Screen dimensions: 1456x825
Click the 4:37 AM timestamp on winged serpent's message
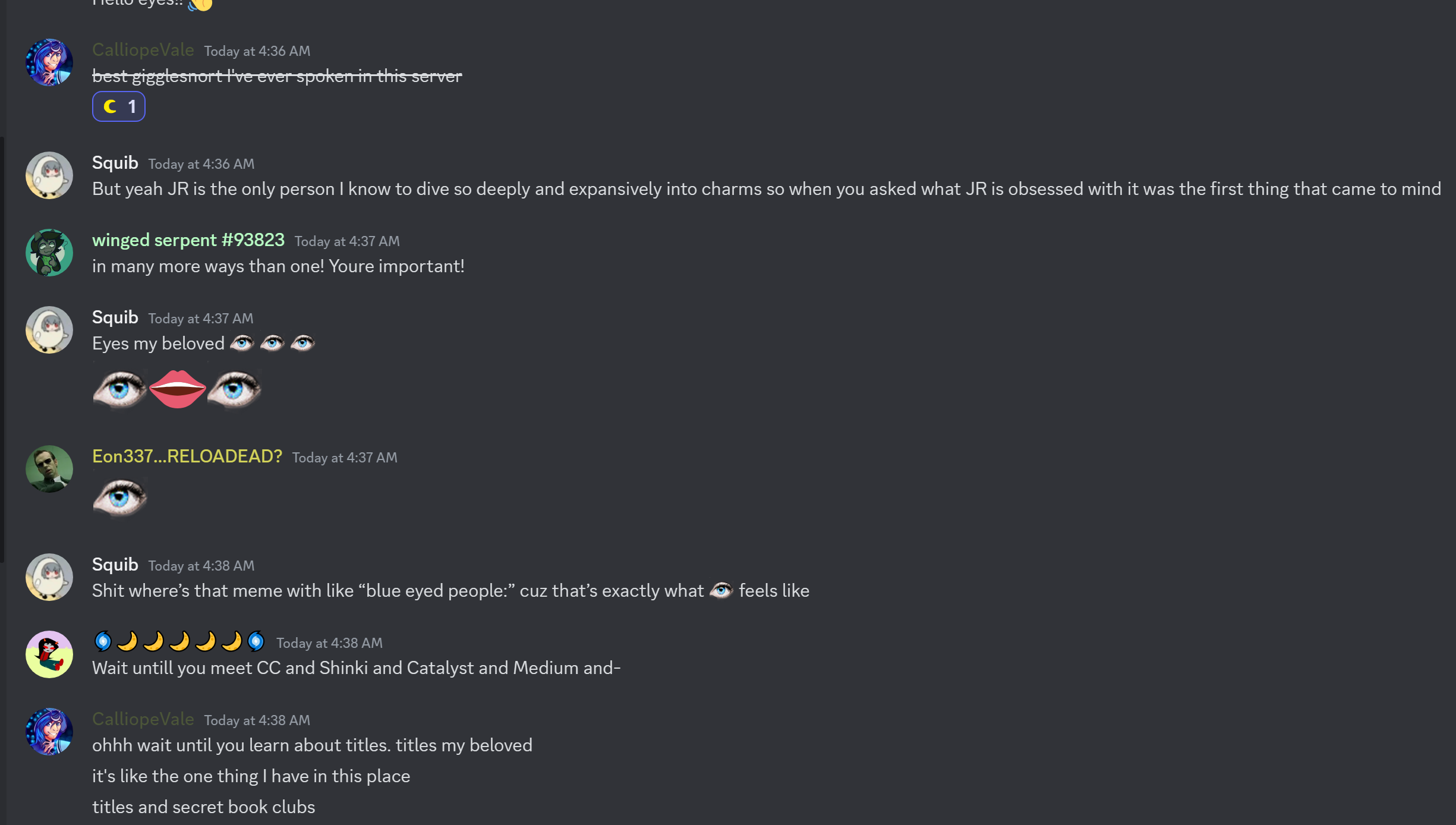347,241
